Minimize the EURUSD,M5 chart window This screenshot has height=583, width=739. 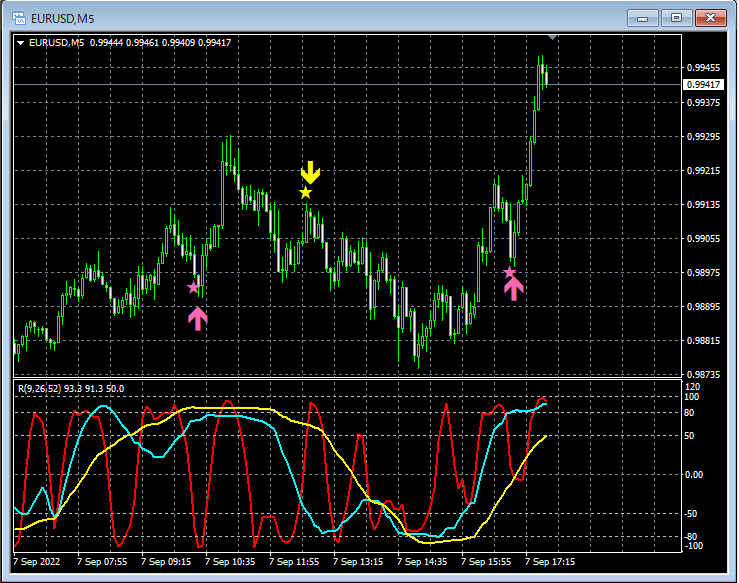pos(642,18)
